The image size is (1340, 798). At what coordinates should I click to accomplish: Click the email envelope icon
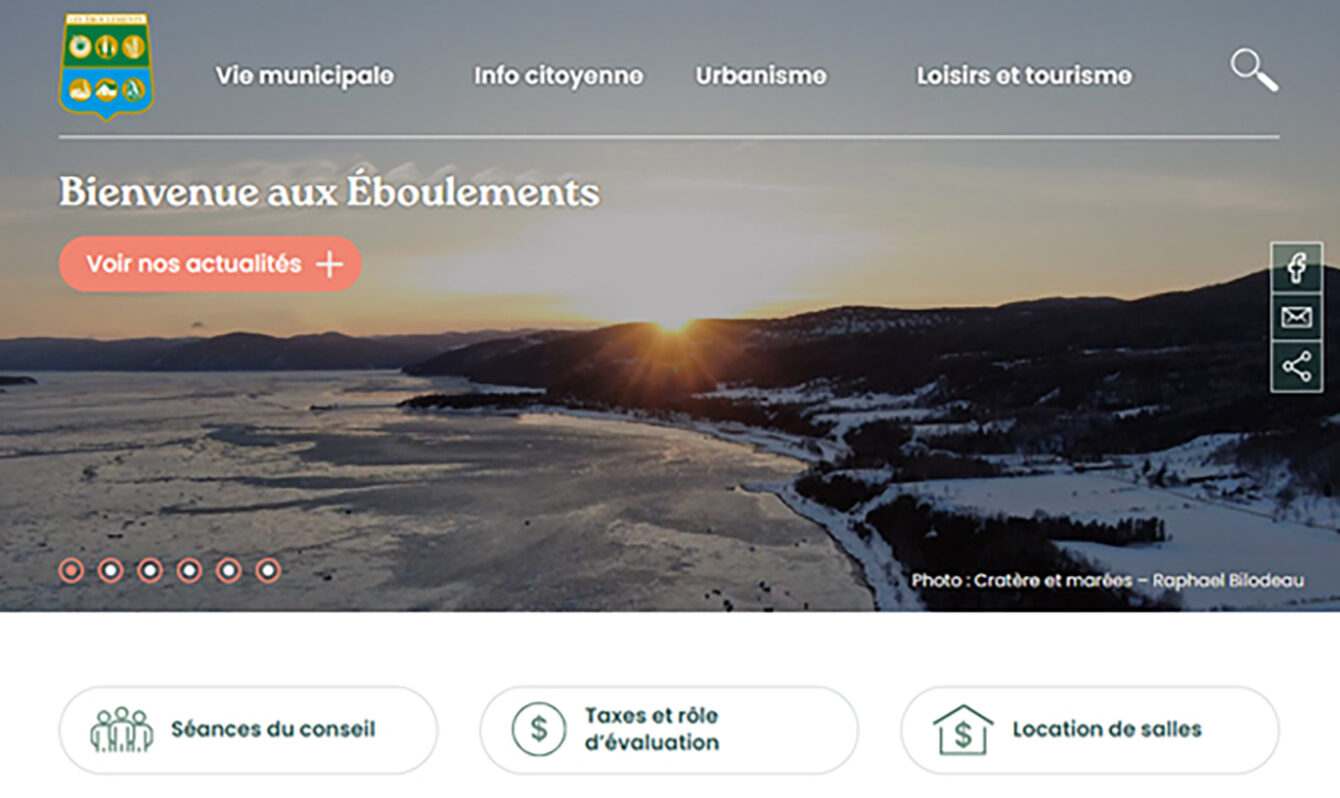1296,318
